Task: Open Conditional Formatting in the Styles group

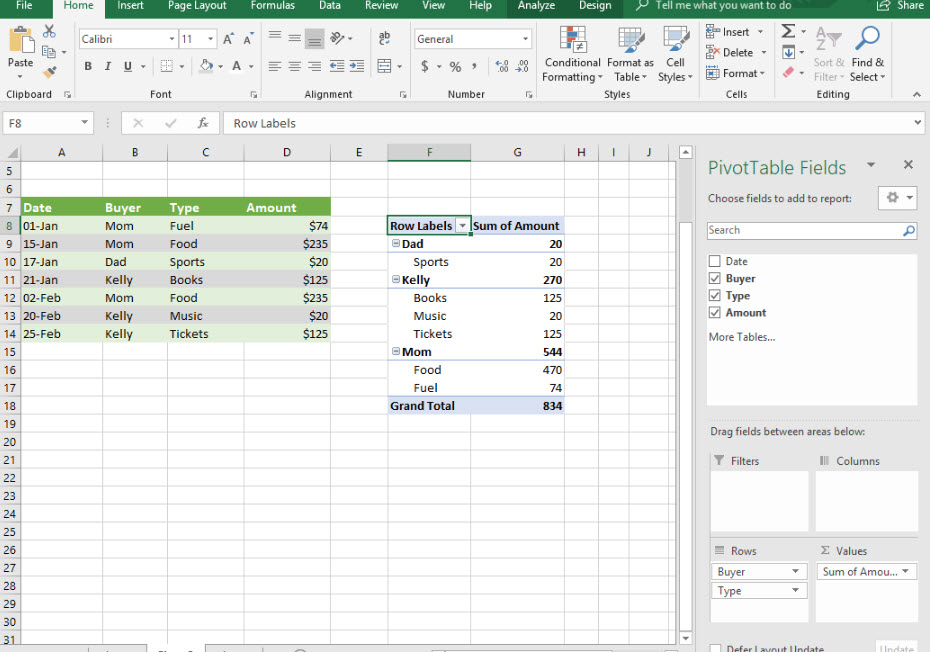Action: coord(572,55)
